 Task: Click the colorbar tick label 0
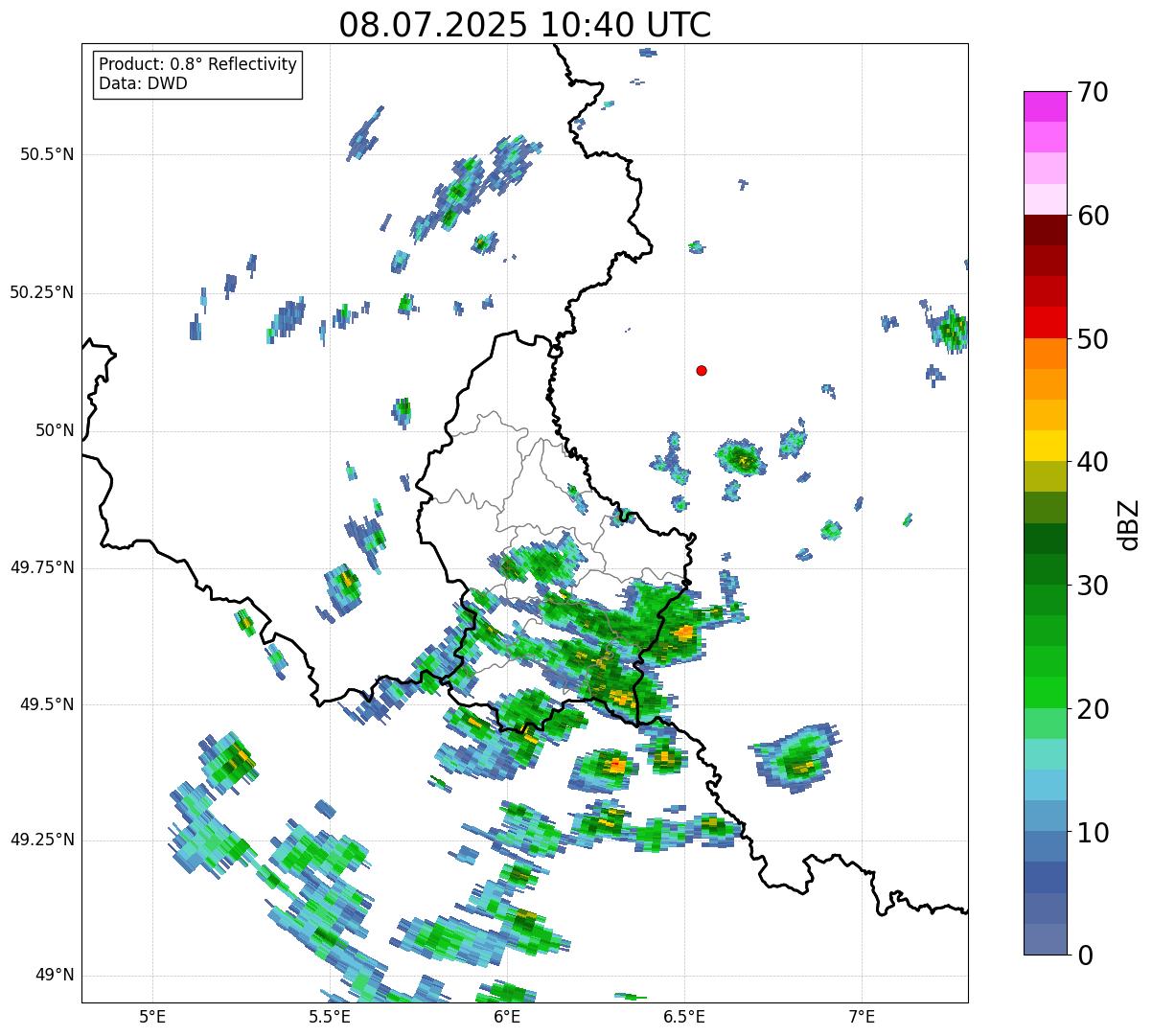tap(1085, 955)
